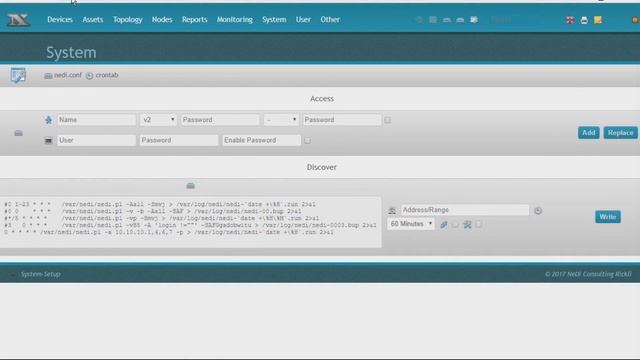This screenshot has height=360, width=640.
Task: Open the Topology menu
Action: tap(127, 20)
